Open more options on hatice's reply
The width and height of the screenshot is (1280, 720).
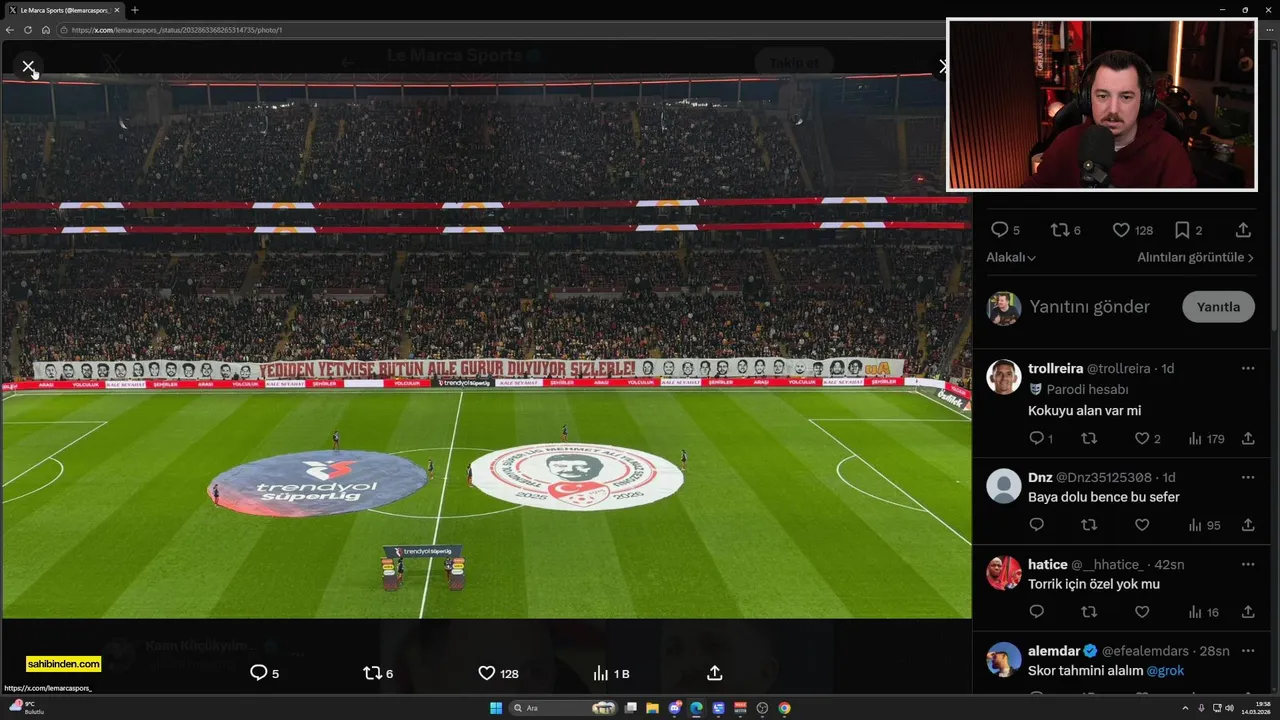pos(1248,564)
